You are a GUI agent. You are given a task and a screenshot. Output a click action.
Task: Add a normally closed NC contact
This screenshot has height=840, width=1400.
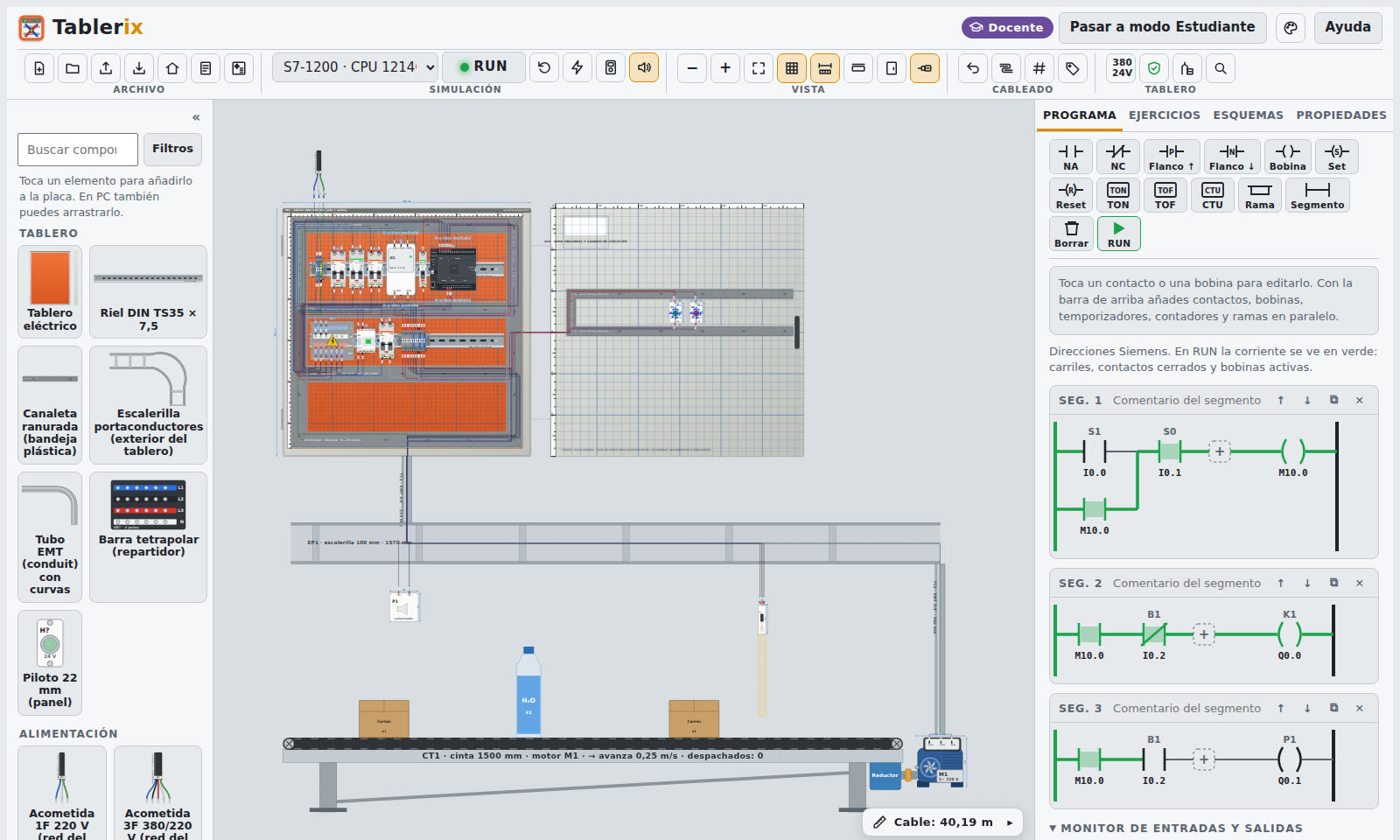pos(1118,157)
